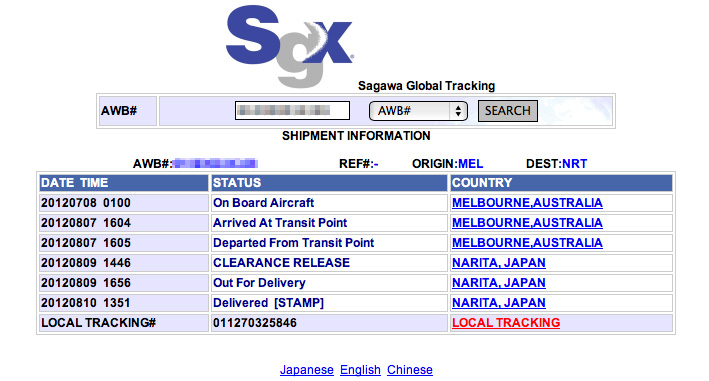The image size is (709, 381).
Task: Open MELBOURNE,AUSTRALIA link for Arrived At Transit Point
Action: point(527,222)
